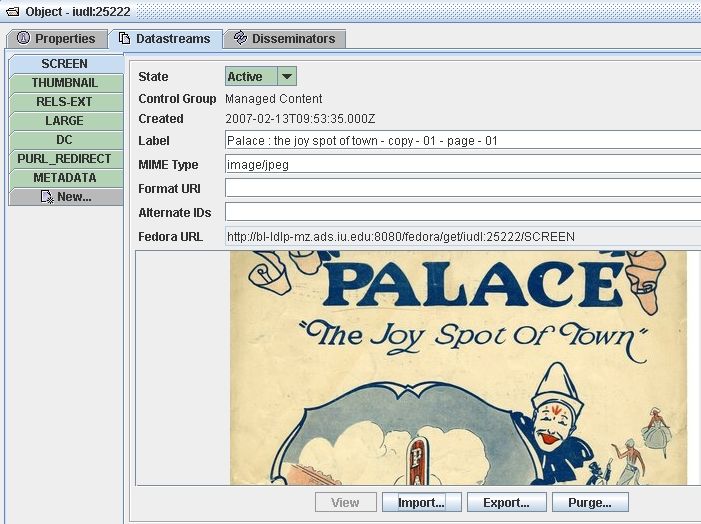701x524 pixels.
Task: Click the Created timestamp 2007-02-13T09:53:35.000Z
Action: point(300,119)
